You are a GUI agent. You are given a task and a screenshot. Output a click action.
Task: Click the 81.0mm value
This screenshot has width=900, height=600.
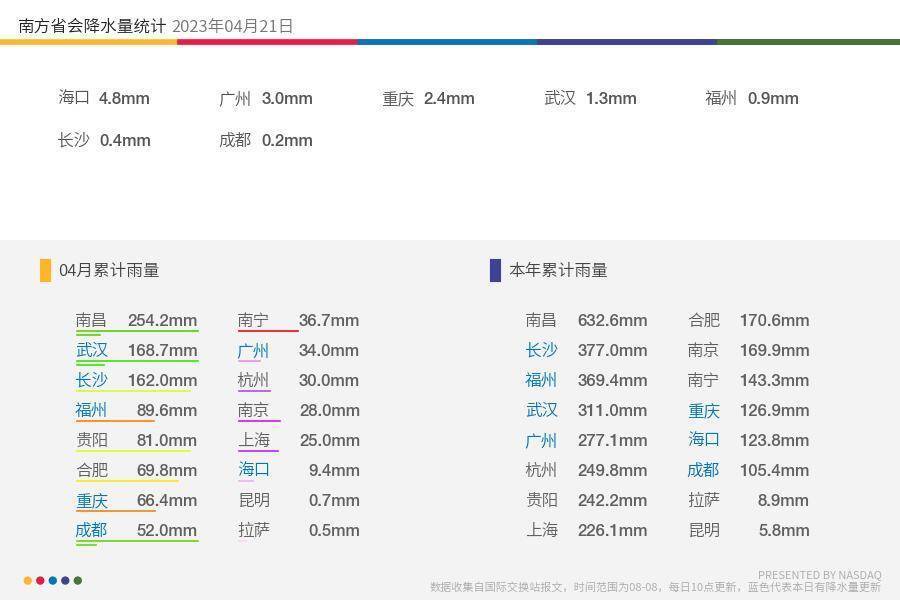point(167,440)
